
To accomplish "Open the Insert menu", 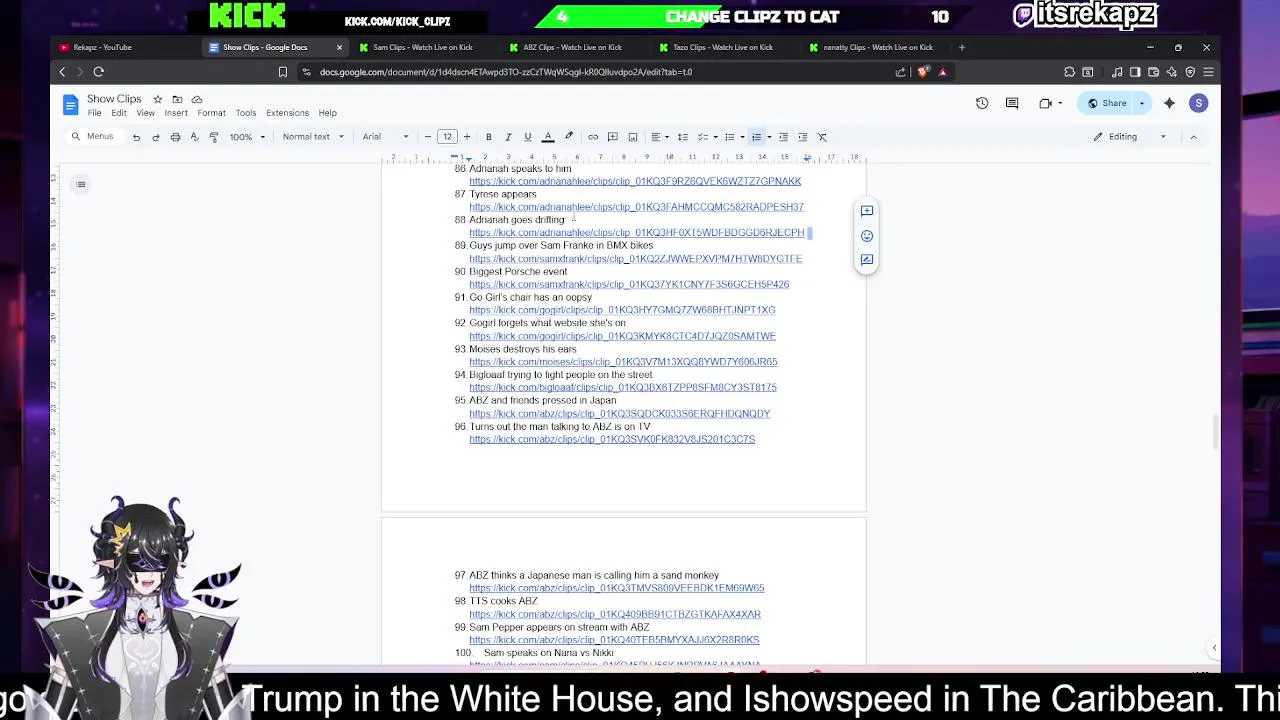I will pyautogui.click(x=176, y=113).
